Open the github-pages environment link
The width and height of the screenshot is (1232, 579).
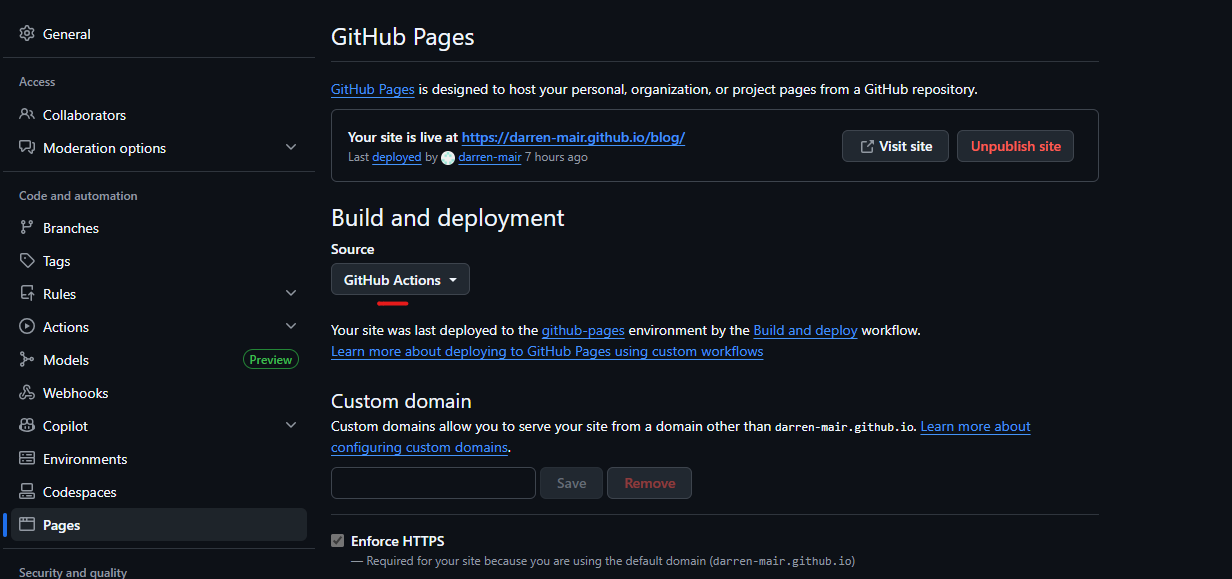pos(583,330)
